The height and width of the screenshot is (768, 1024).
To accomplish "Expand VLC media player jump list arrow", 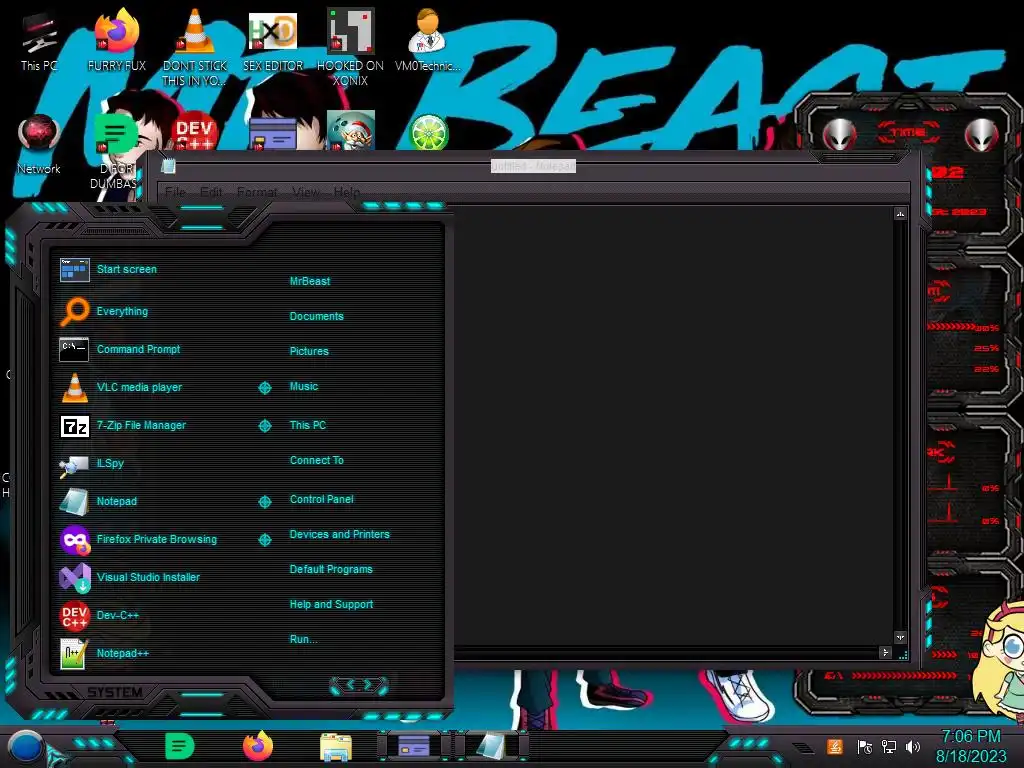I will (264, 388).
